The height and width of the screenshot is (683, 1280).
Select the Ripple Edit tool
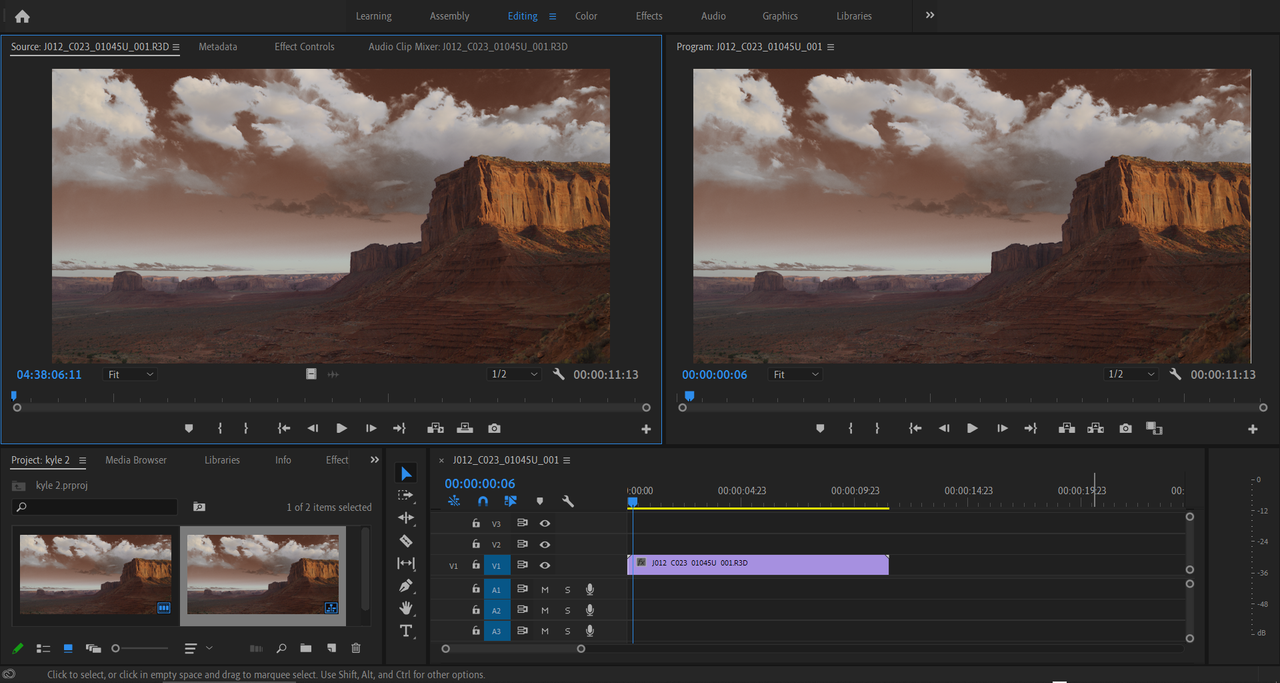click(x=406, y=518)
